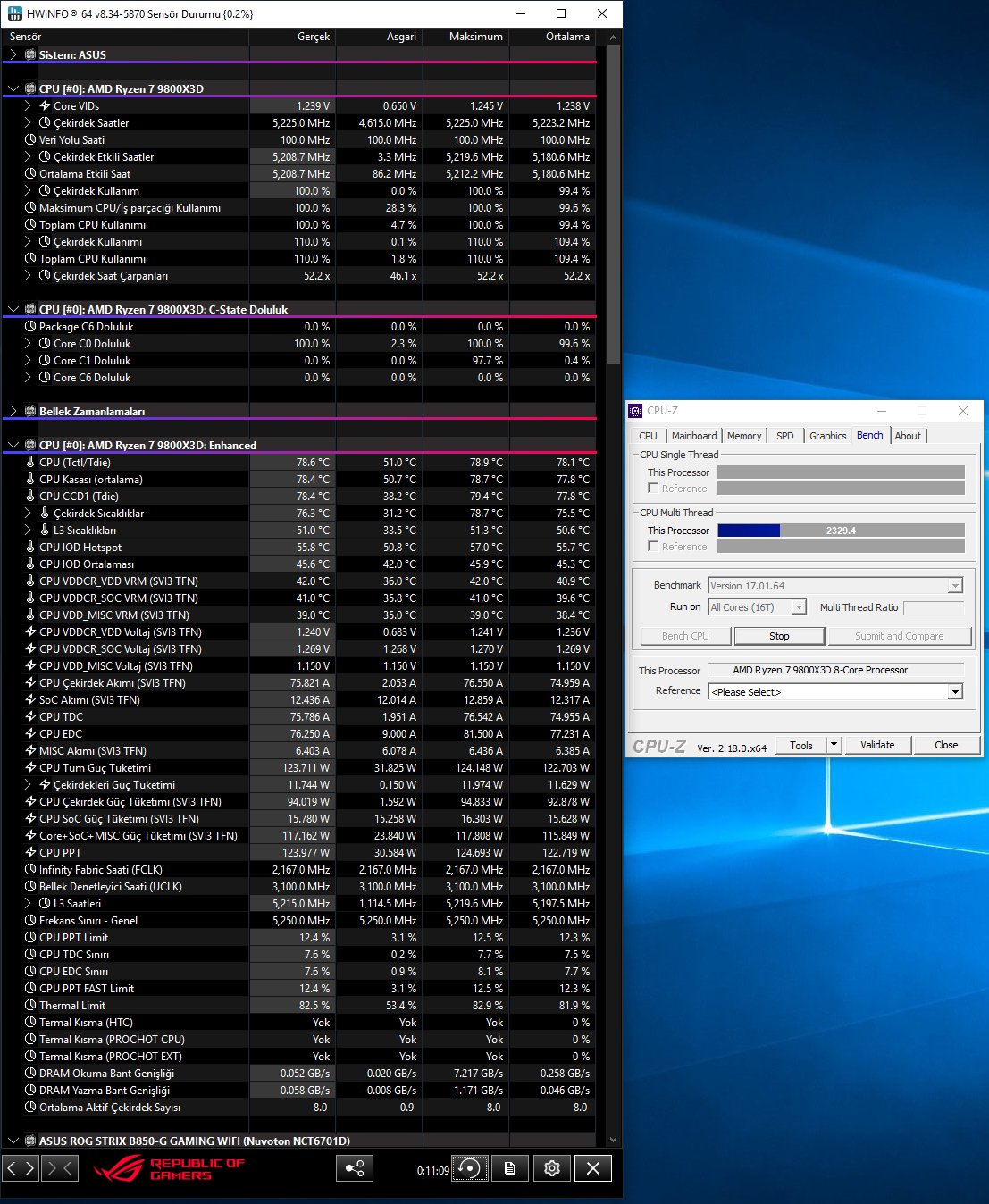This screenshot has width=989, height=1204.
Task: Click the scrollbar down arrow in HWiNFO
Action: (x=613, y=1140)
